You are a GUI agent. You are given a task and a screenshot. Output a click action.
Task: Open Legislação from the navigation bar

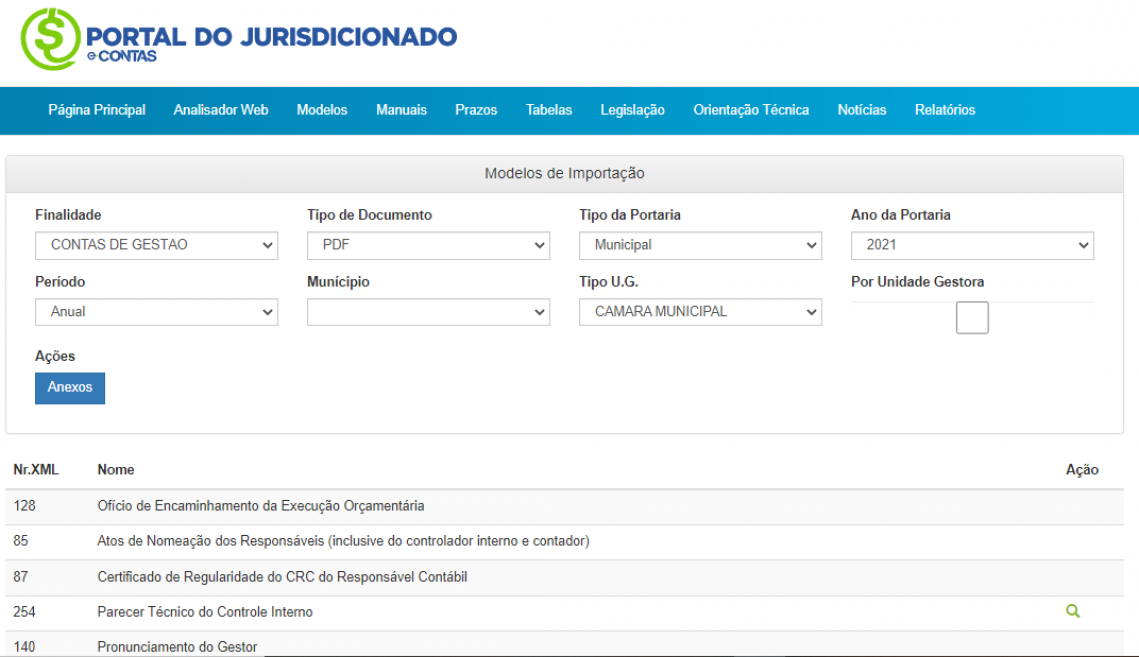632,110
